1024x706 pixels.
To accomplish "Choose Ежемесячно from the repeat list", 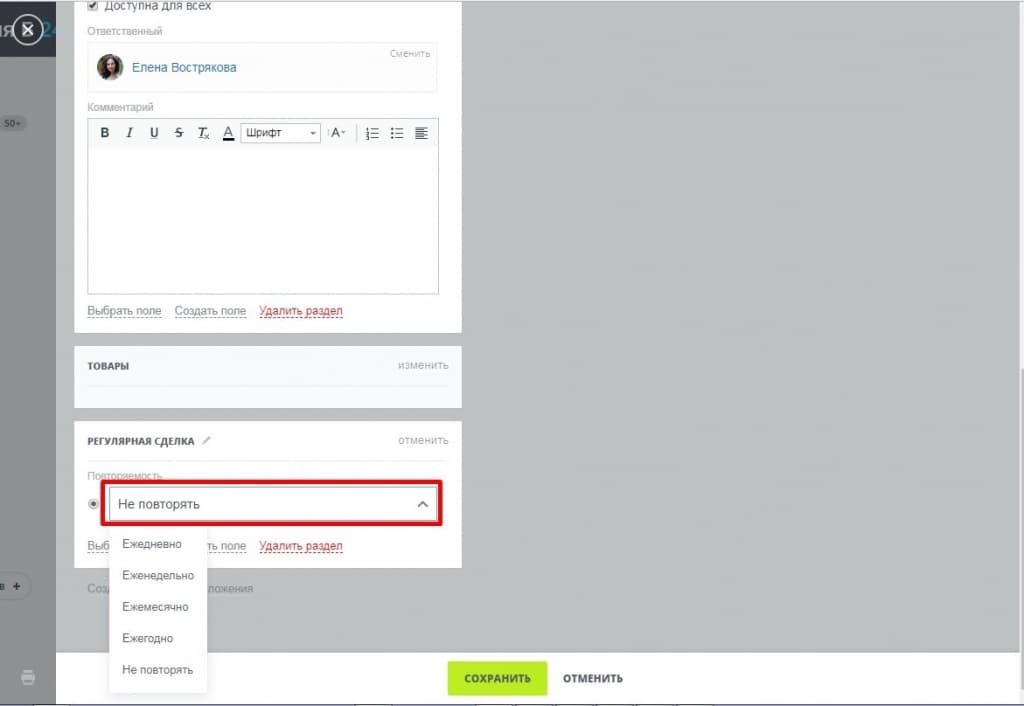I will [155, 607].
